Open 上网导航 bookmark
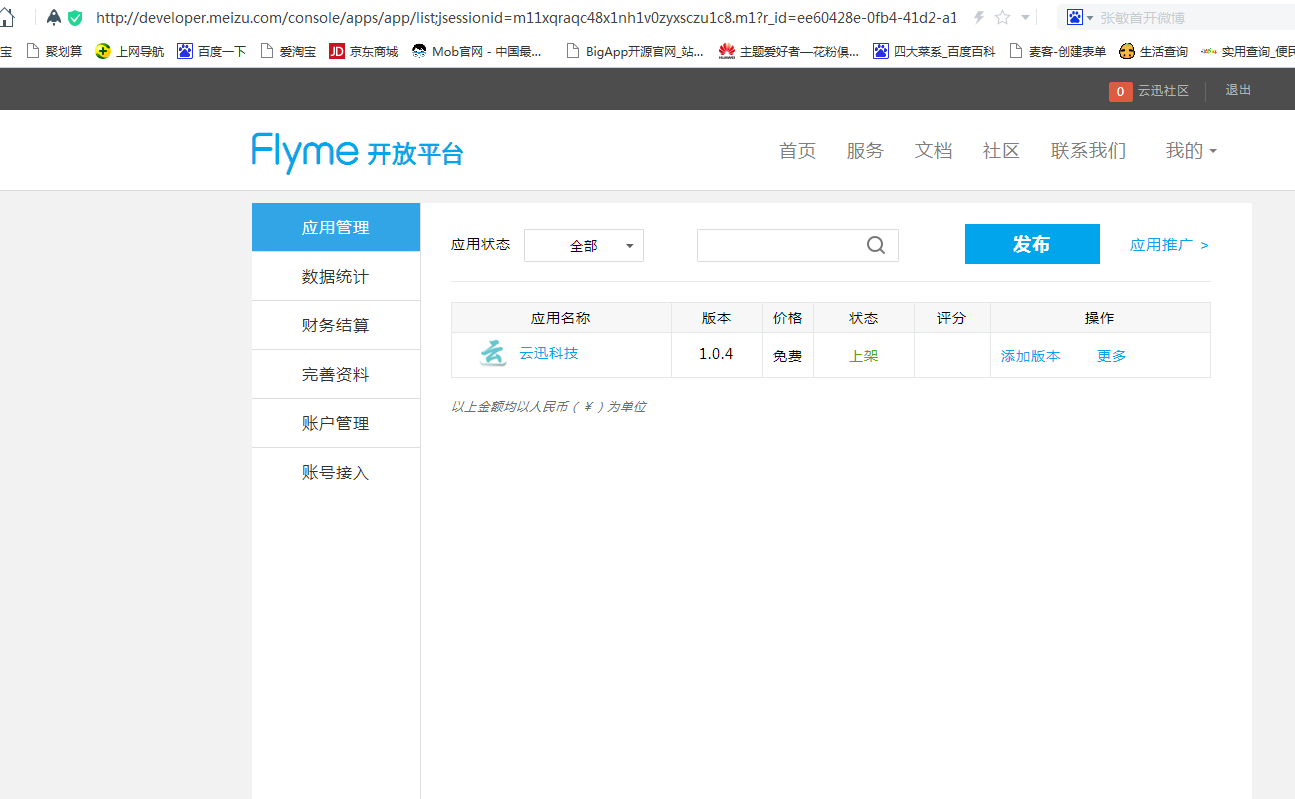 (130, 51)
